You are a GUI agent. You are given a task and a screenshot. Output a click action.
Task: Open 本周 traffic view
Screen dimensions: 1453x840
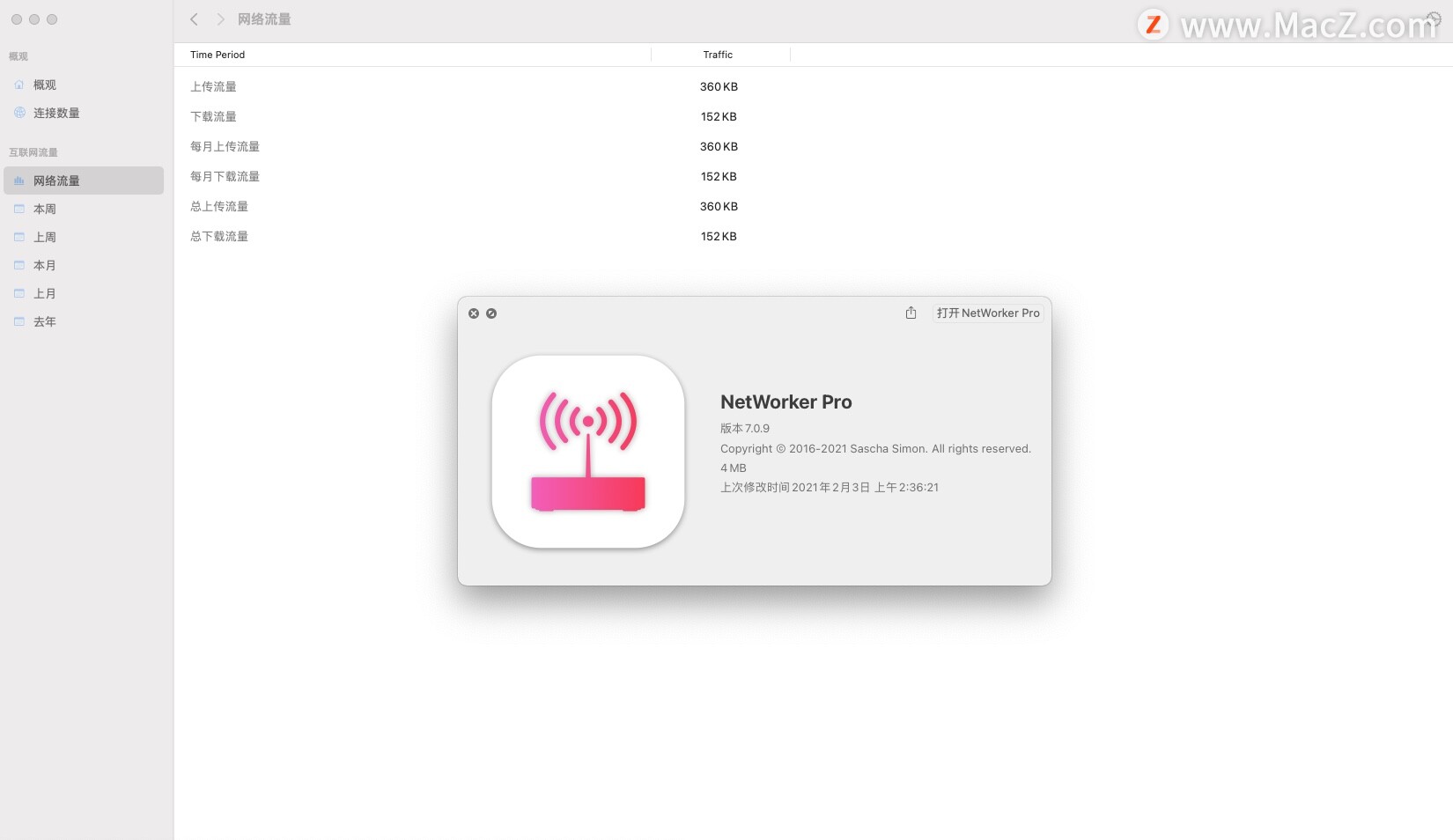(84, 209)
